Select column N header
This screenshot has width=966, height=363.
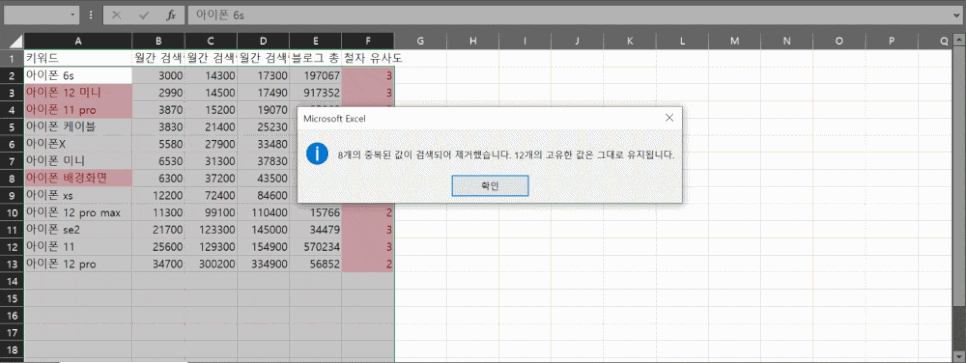tap(787, 41)
